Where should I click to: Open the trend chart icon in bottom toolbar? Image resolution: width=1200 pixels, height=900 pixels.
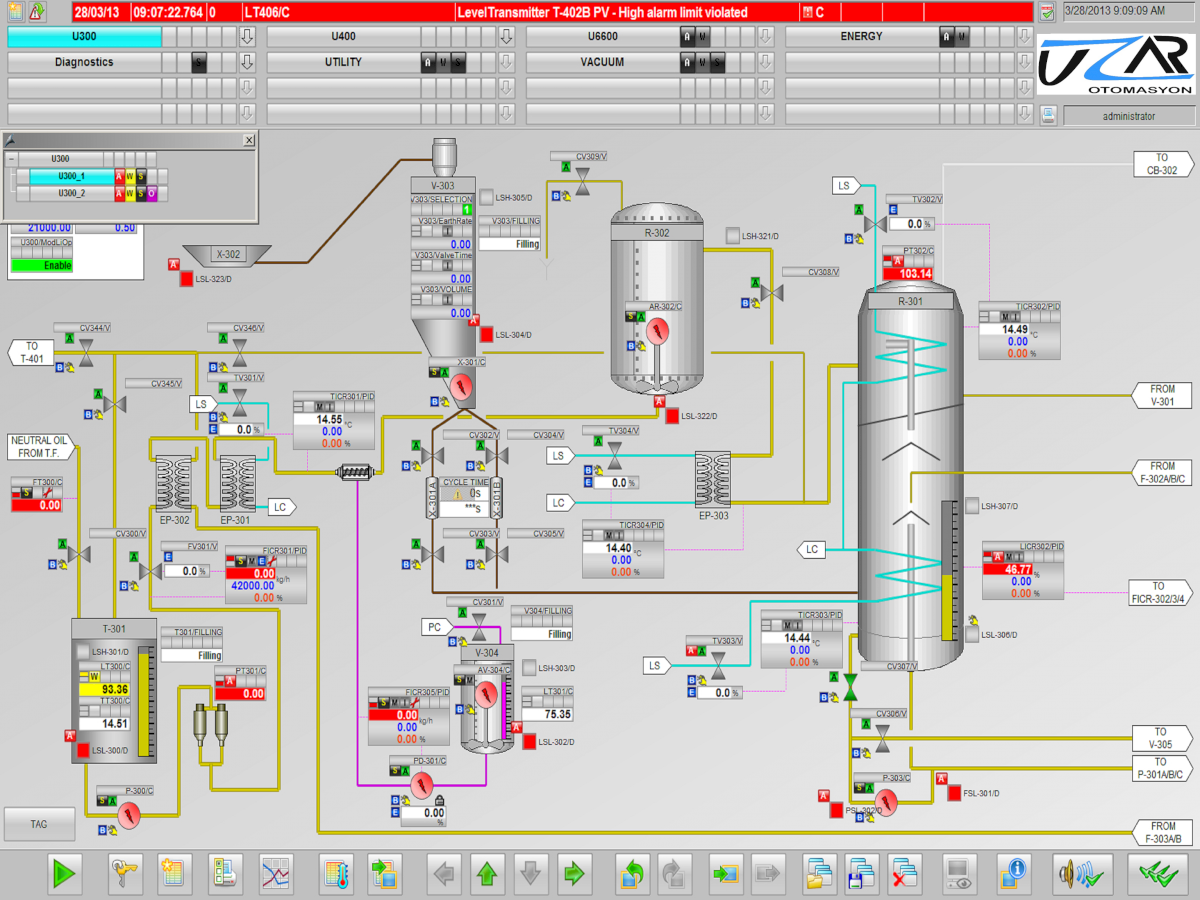pos(276,873)
